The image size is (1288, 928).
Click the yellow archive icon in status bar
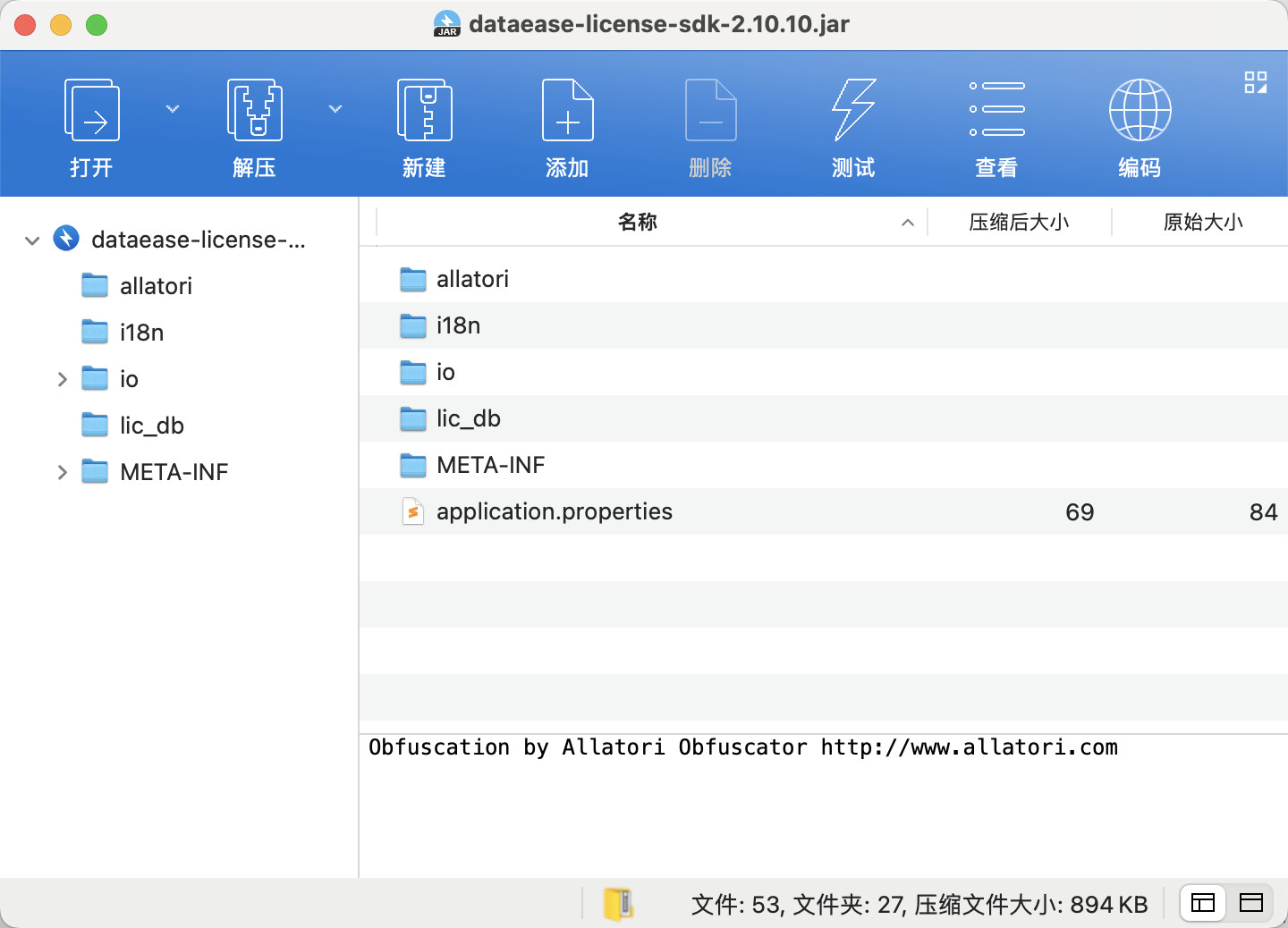[619, 904]
